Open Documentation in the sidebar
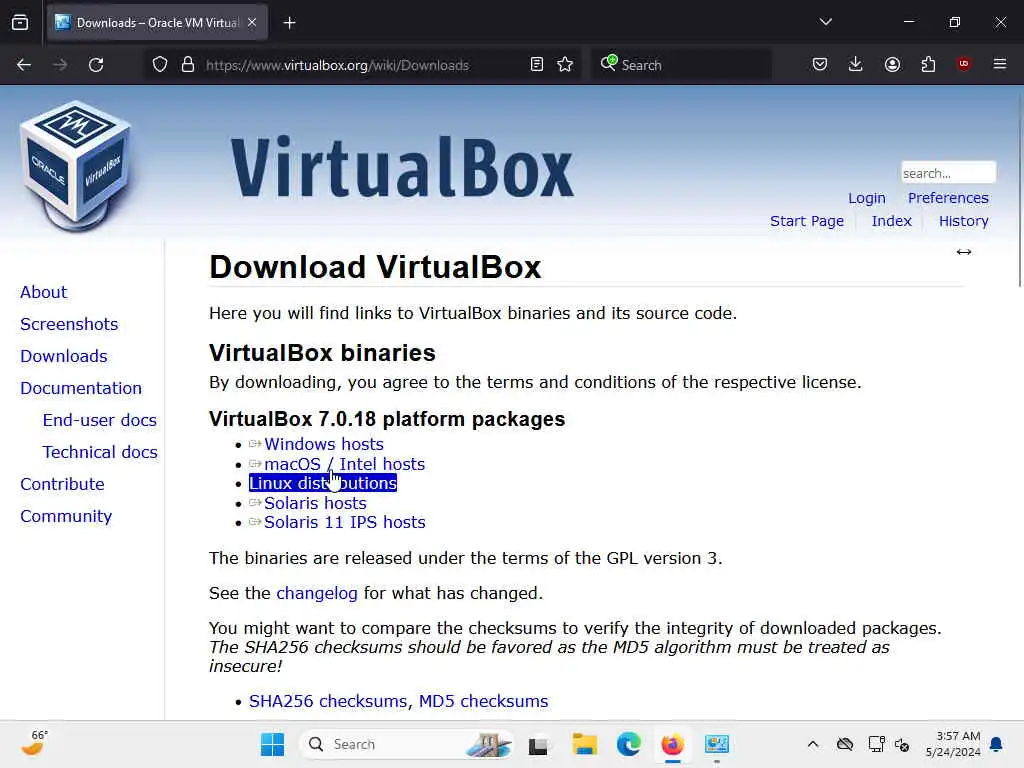The width and height of the screenshot is (1024, 768). [80, 388]
